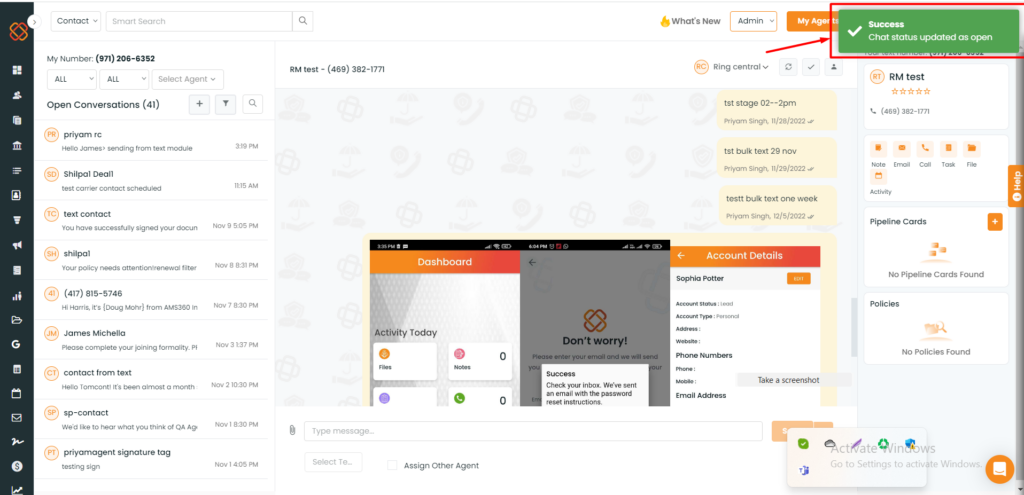The height and width of the screenshot is (495, 1024).
Task: Open the dollar coin icon in the sidebar
Action: [x=17, y=466]
